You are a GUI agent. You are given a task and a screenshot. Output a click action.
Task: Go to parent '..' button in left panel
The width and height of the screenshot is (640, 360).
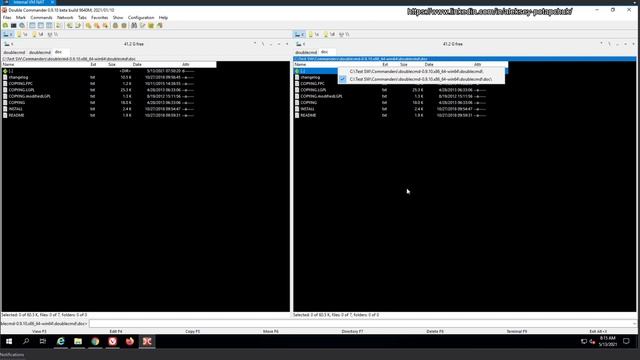point(271,44)
